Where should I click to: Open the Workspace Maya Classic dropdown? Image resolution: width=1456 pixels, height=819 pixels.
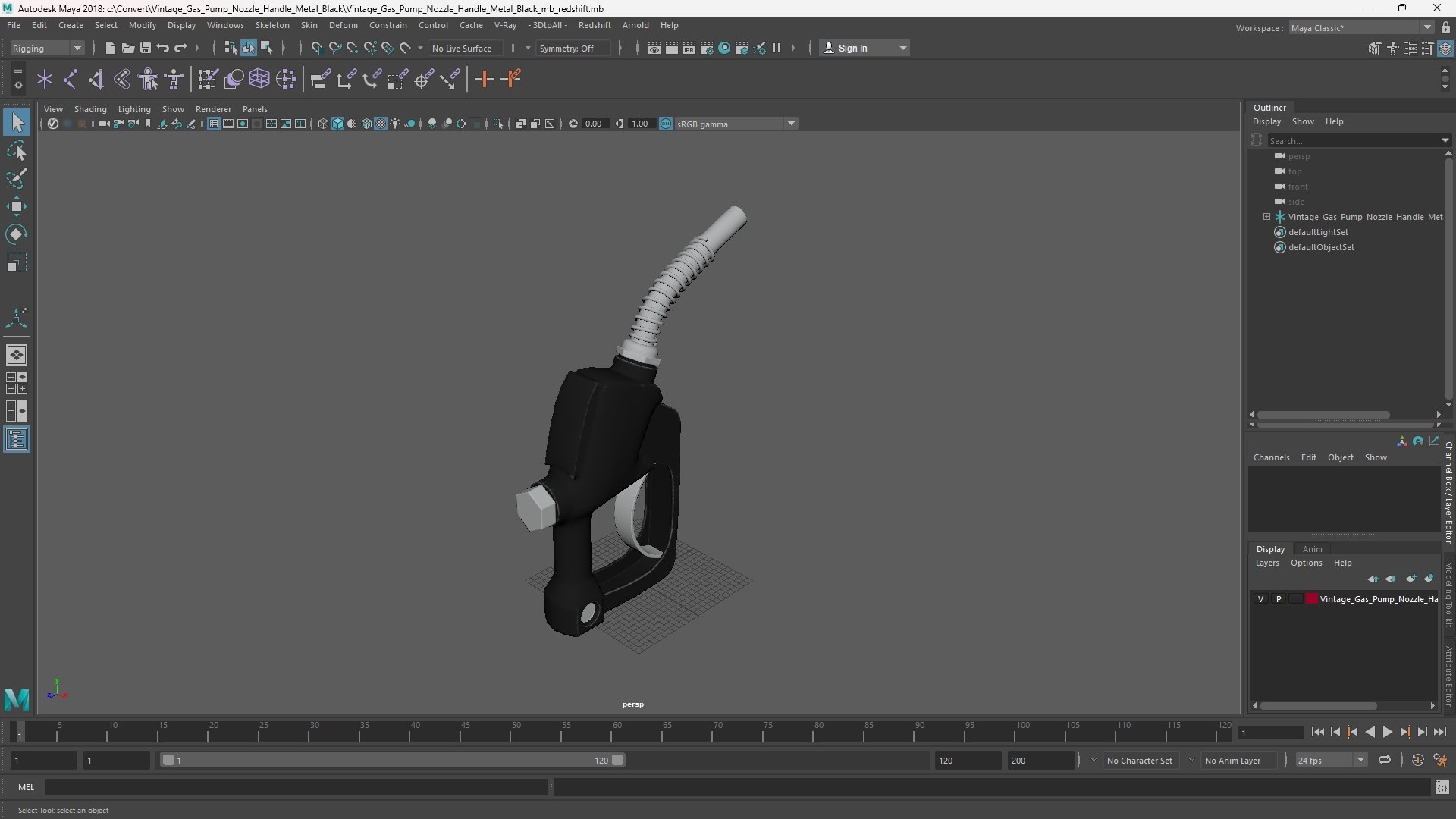(x=1360, y=27)
